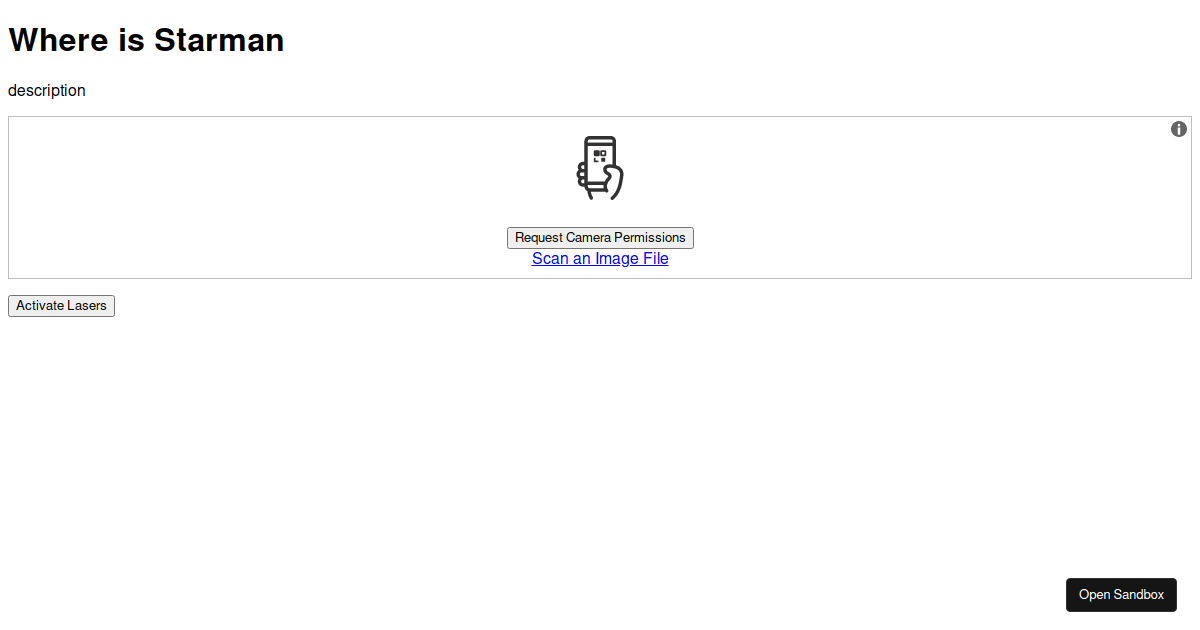The image size is (1200, 630).
Task: Open Sandbox via the dark button
Action: tap(1121, 595)
